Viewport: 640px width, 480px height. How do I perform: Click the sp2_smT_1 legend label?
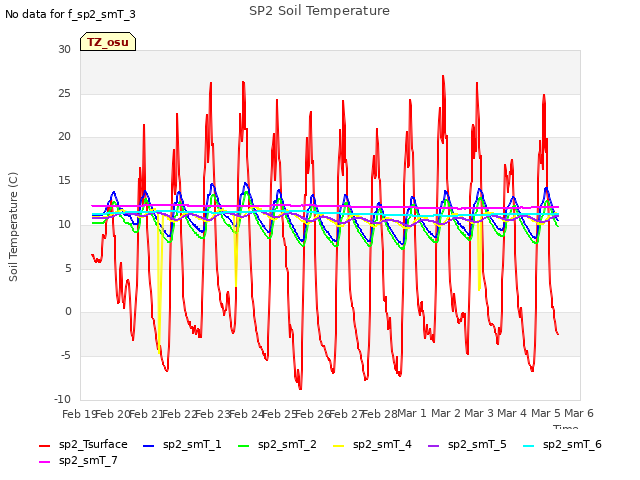tap(192, 444)
